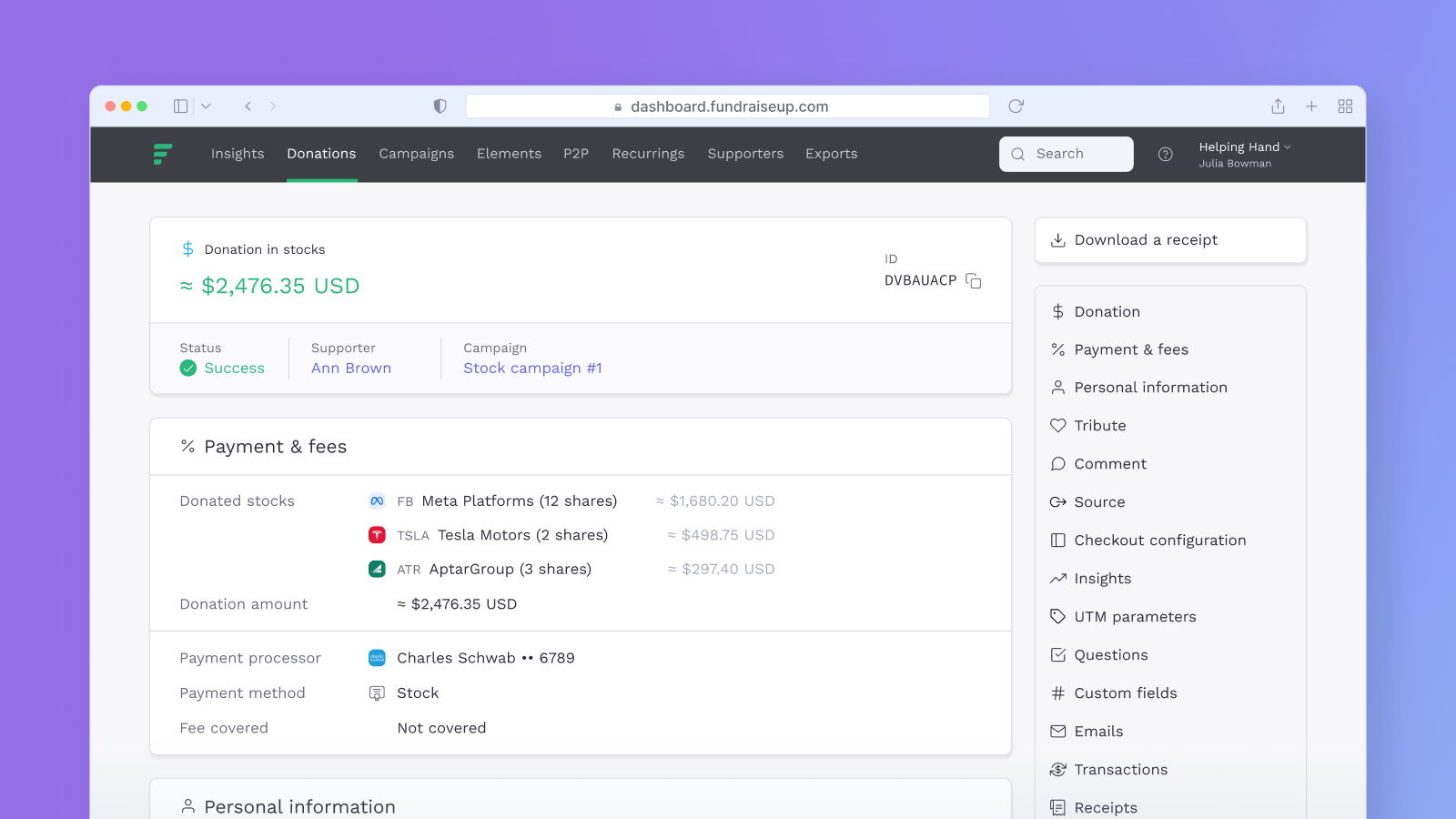Click the person icon in the Personal information heading
Viewport: 1456px width, 819px height.
click(187, 806)
